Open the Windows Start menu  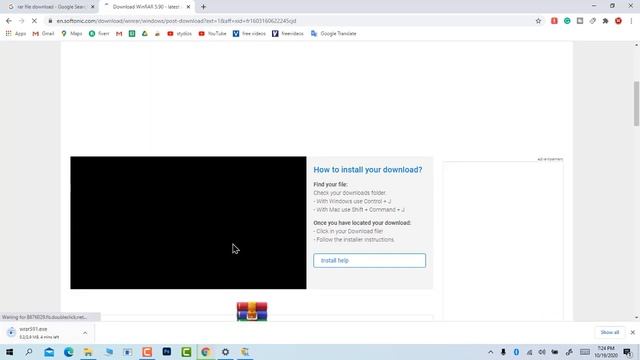[x=9, y=352]
